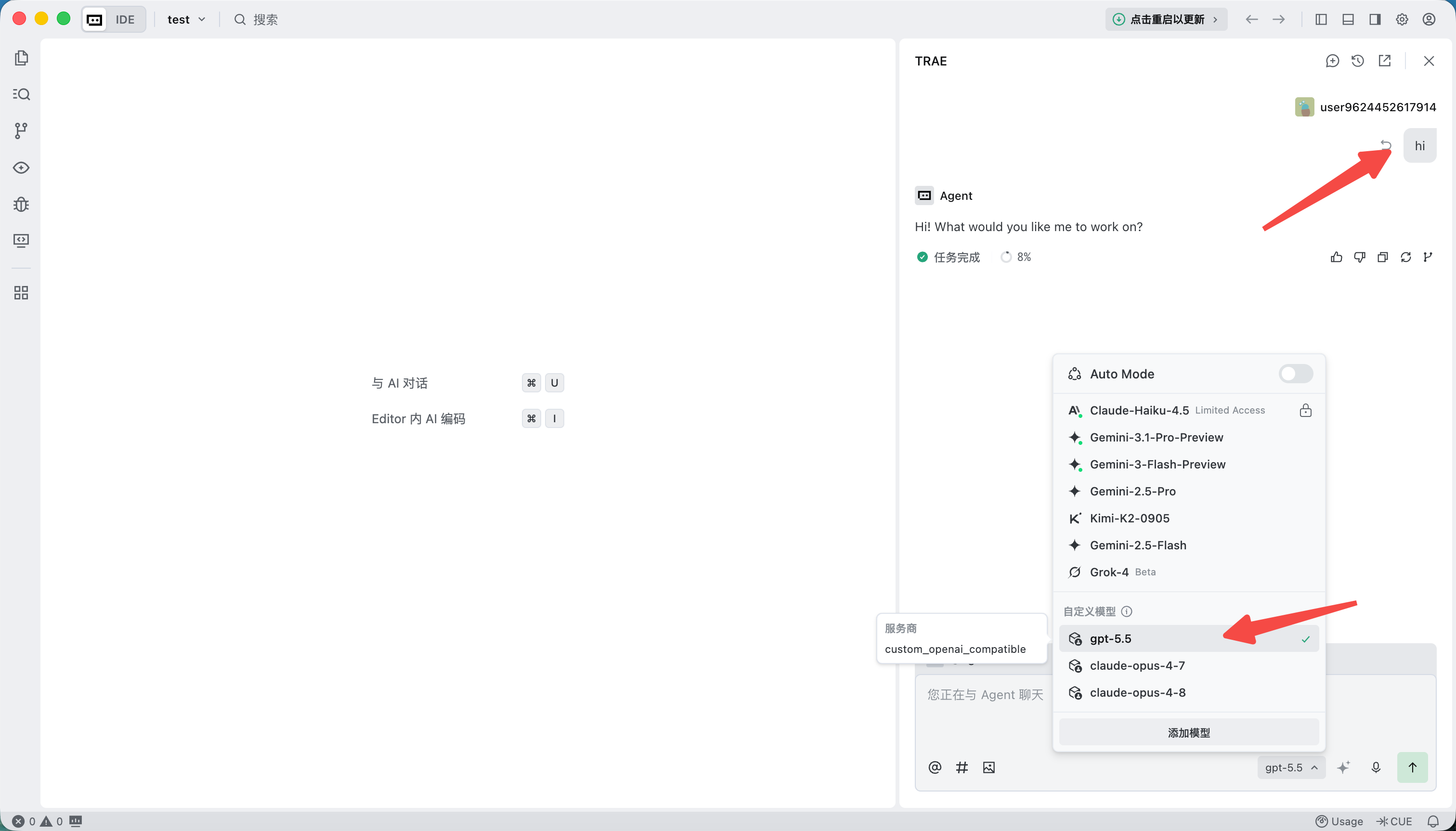Attach an image to the chat
Screen dimensions: 1456x831
[989, 767]
